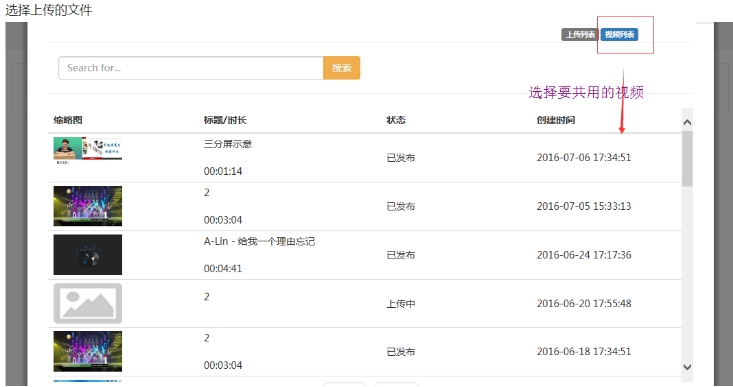
Task: Click the 创建时间 column header
Action: (x=556, y=120)
